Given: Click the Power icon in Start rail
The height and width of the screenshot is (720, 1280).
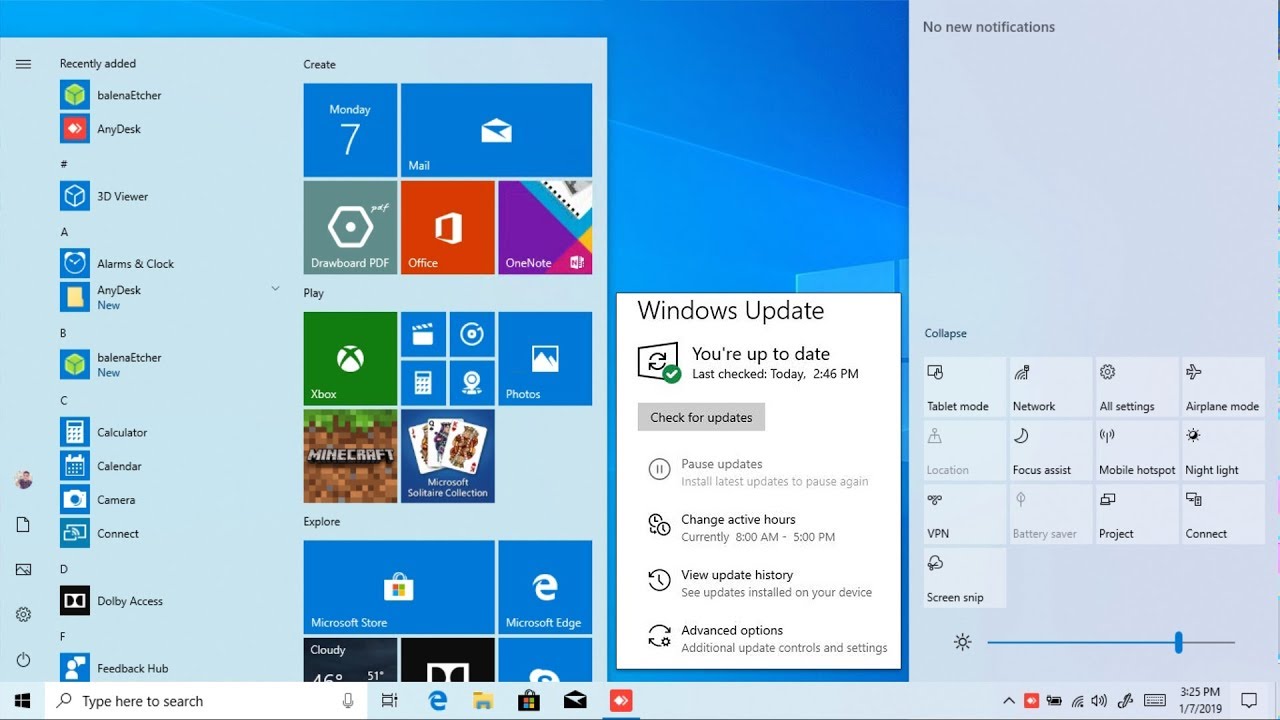Looking at the screenshot, I should 24,660.
